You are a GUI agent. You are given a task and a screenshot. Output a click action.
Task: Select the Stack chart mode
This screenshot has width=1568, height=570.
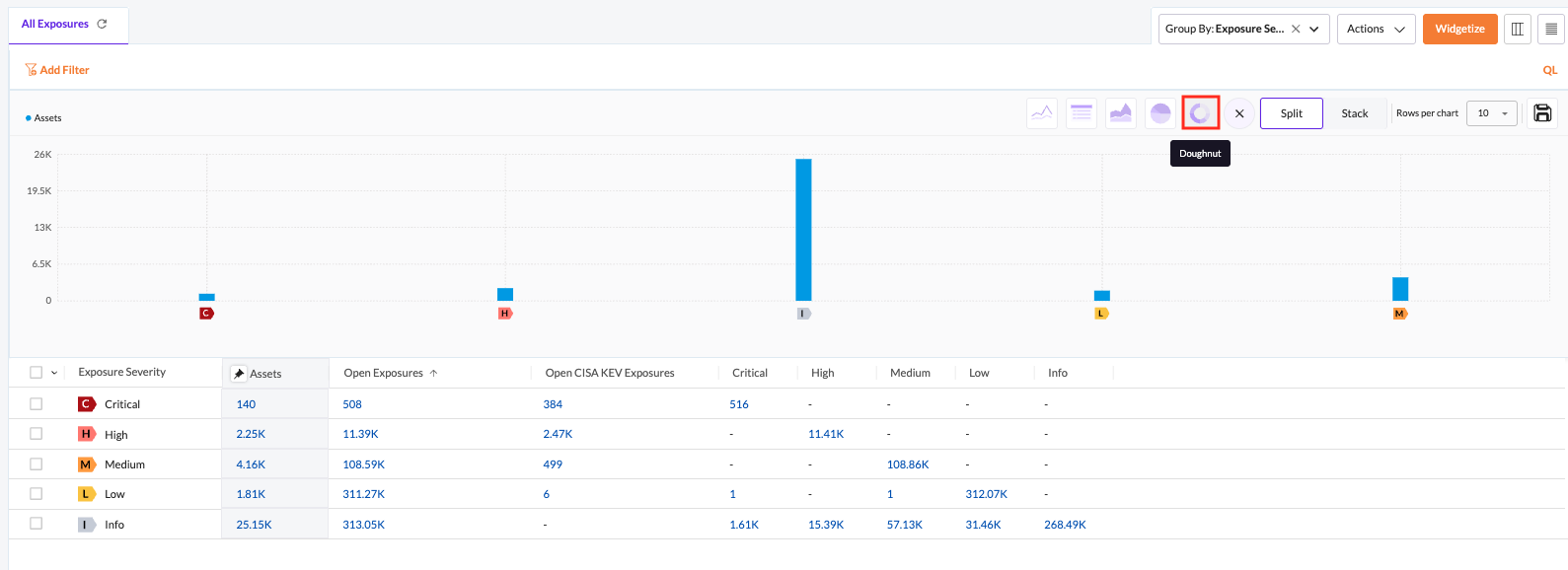click(1355, 113)
